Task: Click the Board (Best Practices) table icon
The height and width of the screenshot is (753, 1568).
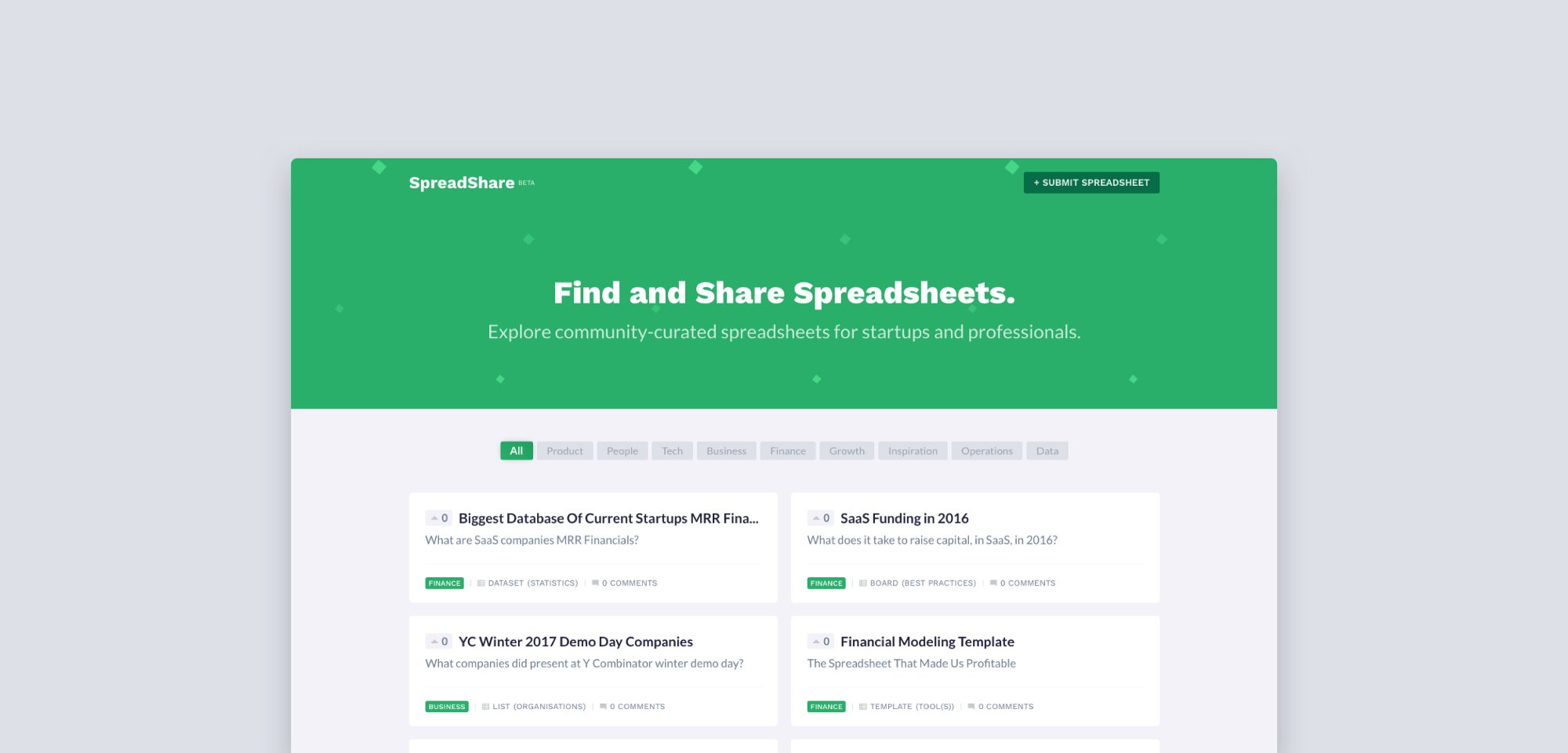Action: 863,584
